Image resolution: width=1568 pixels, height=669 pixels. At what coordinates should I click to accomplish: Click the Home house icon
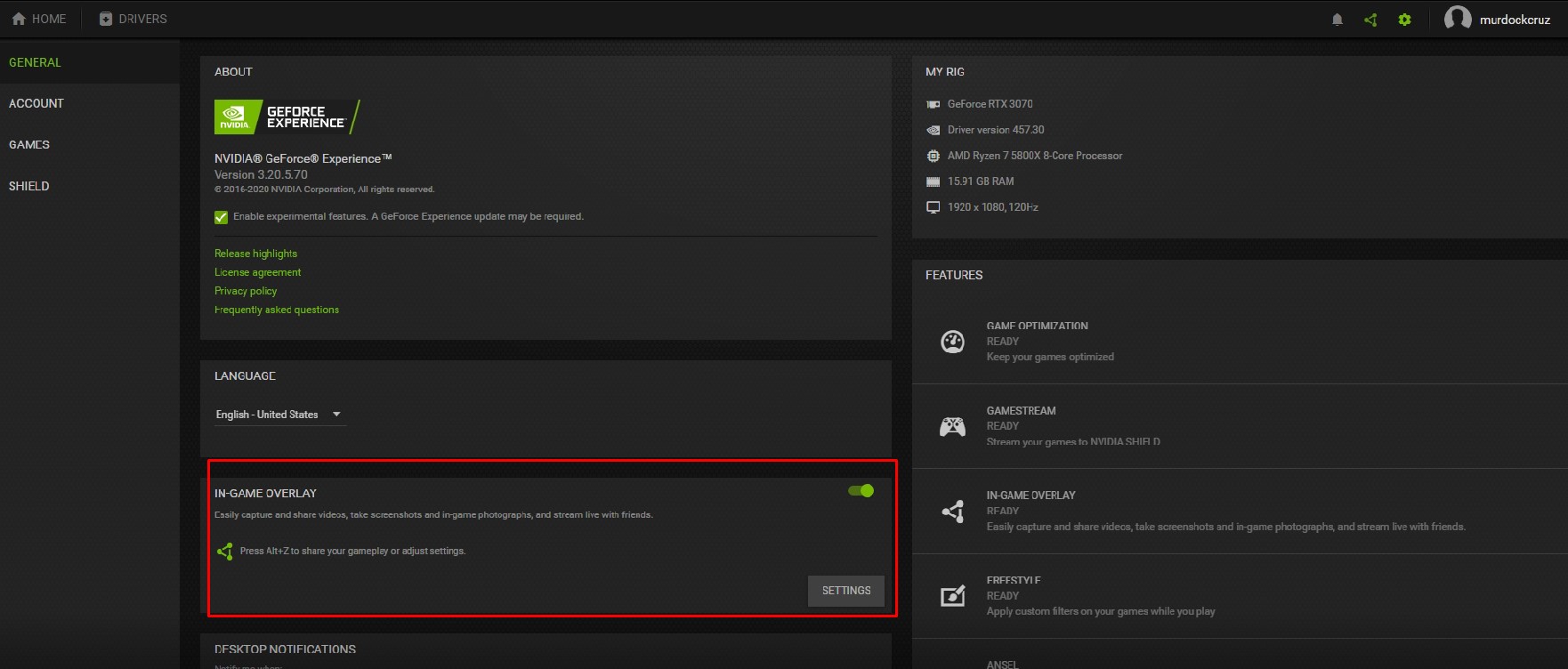tap(19, 19)
